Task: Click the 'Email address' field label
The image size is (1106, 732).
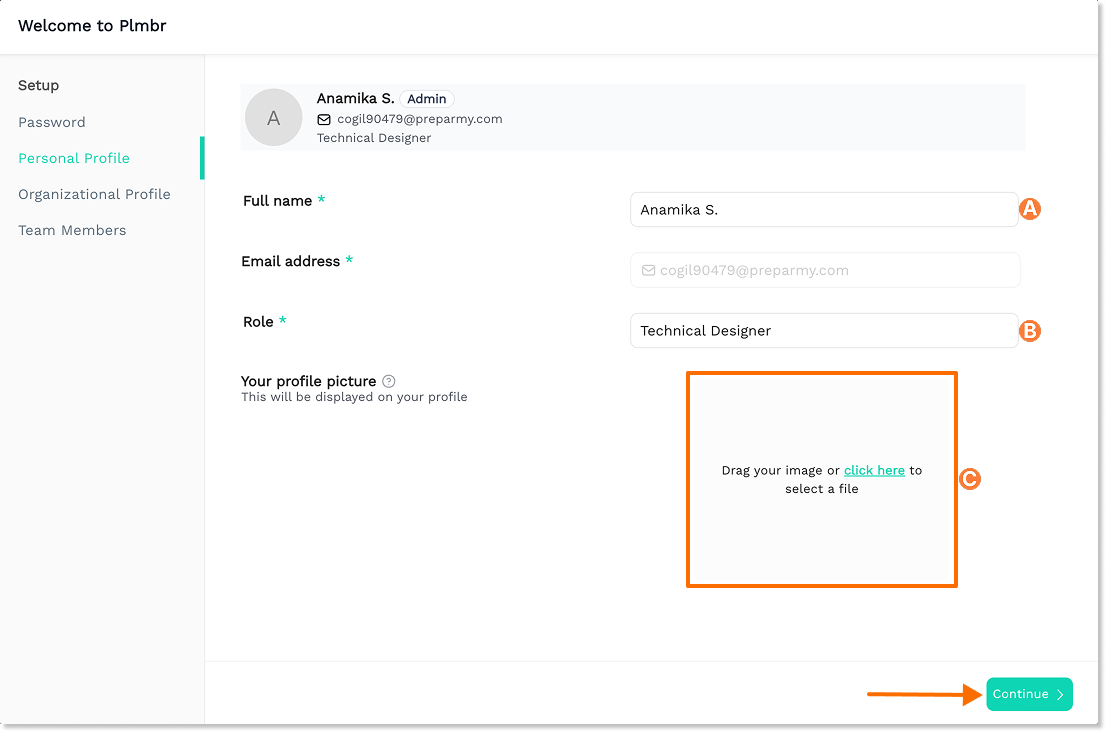Action: click(x=291, y=262)
